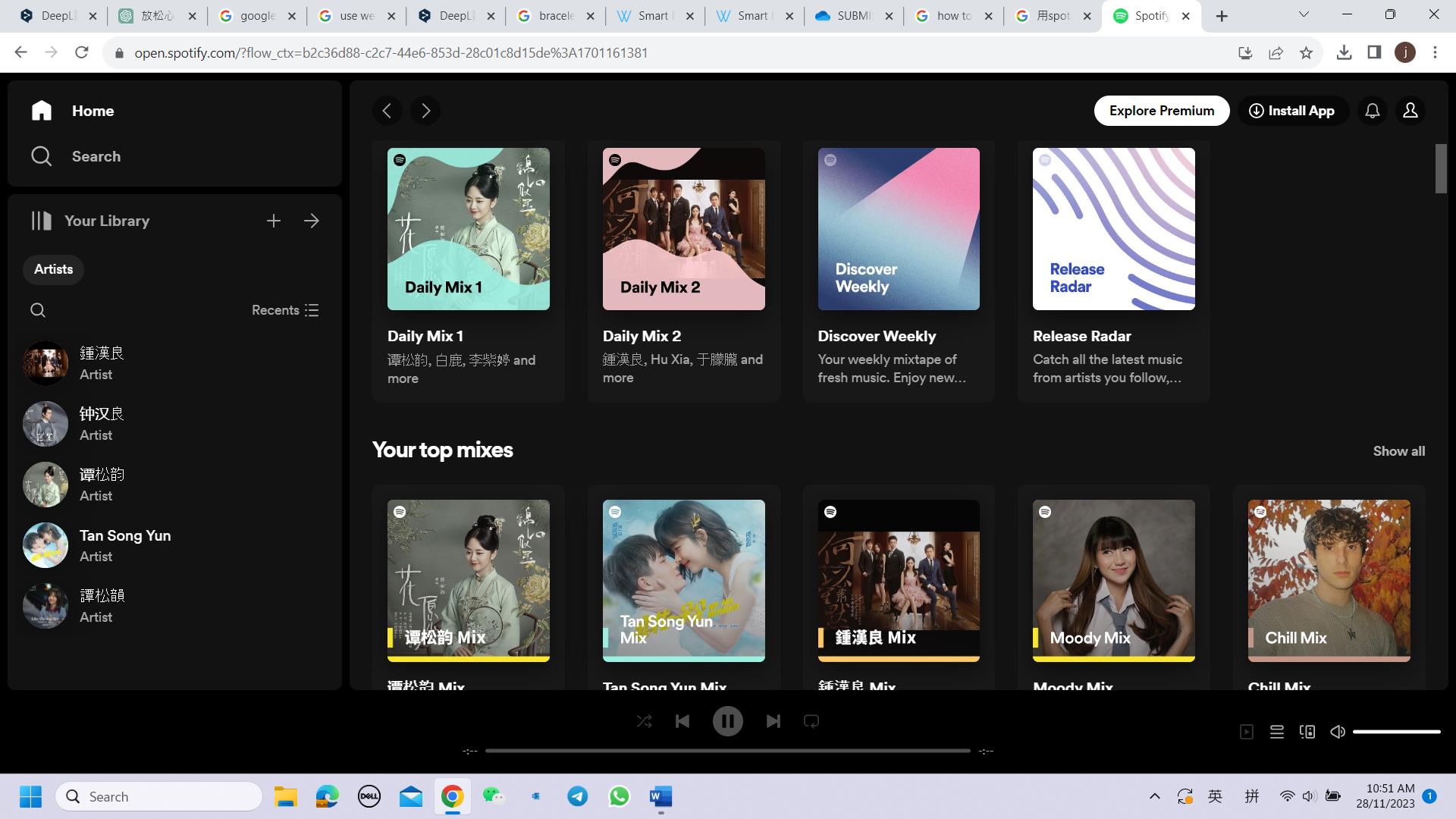Click the Queue icon in player bar

click(1277, 732)
